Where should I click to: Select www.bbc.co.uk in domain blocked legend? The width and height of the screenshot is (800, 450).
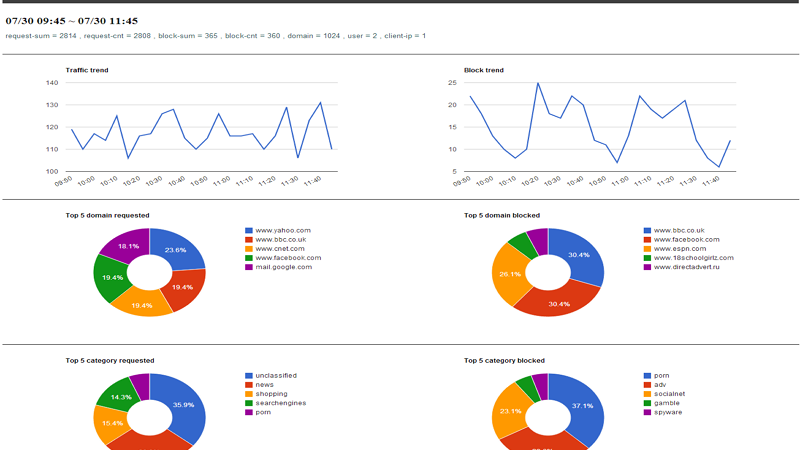[679, 231]
